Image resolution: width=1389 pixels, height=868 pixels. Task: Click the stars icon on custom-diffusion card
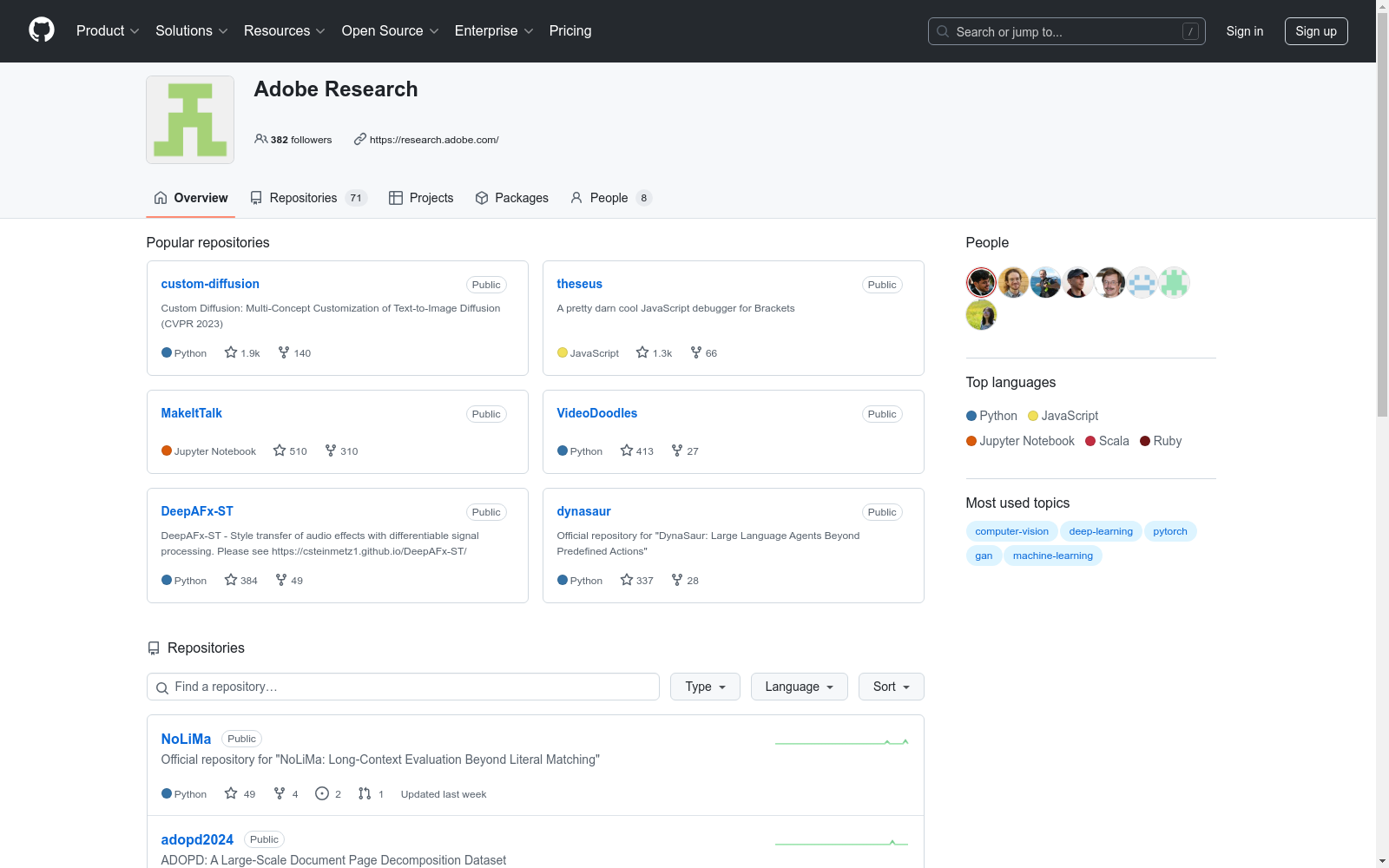click(231, 352)
